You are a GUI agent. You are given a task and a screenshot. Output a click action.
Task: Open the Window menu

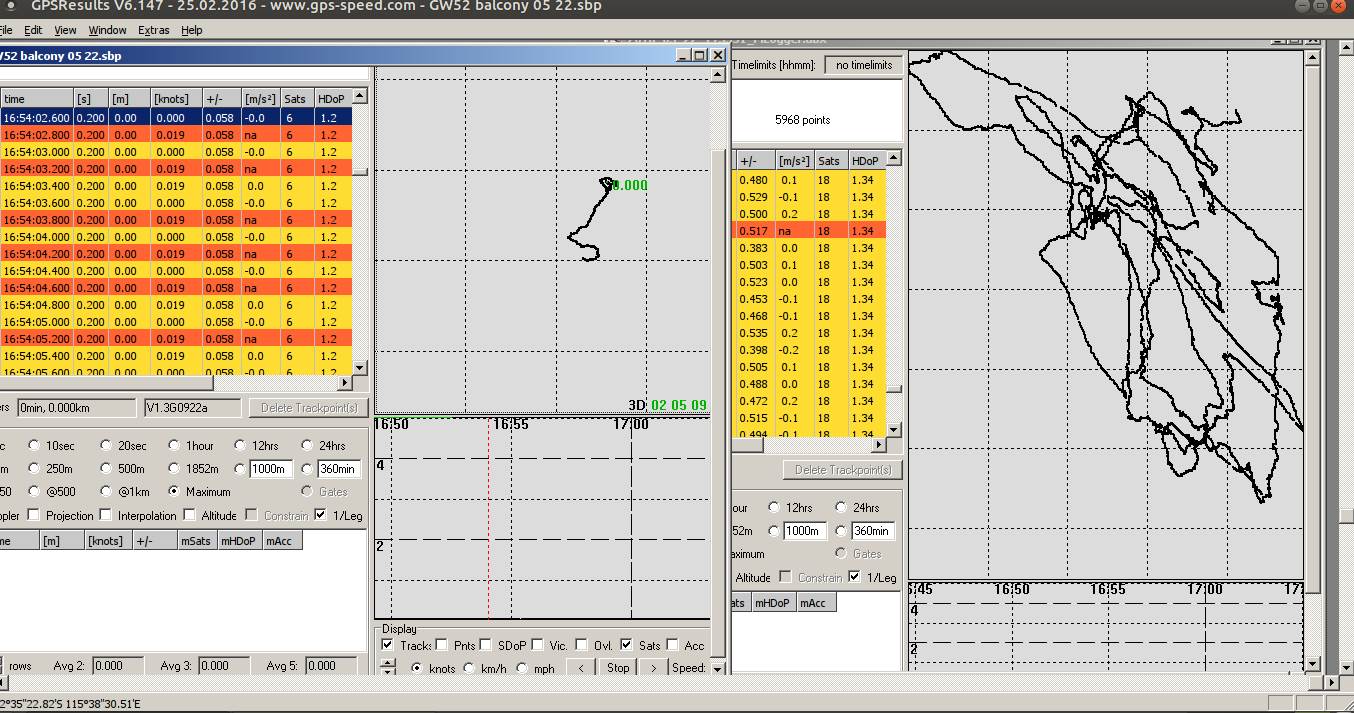[107, 30]
